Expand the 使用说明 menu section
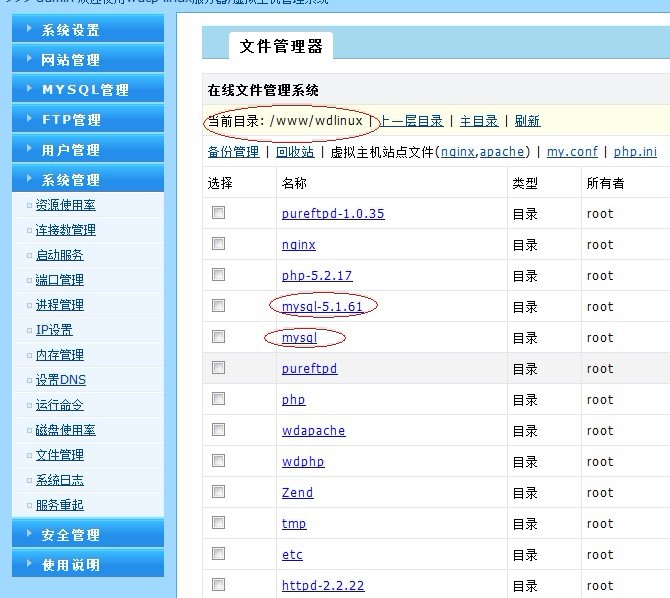The height and width of the screenshot is (598, 670). [88, 564]
